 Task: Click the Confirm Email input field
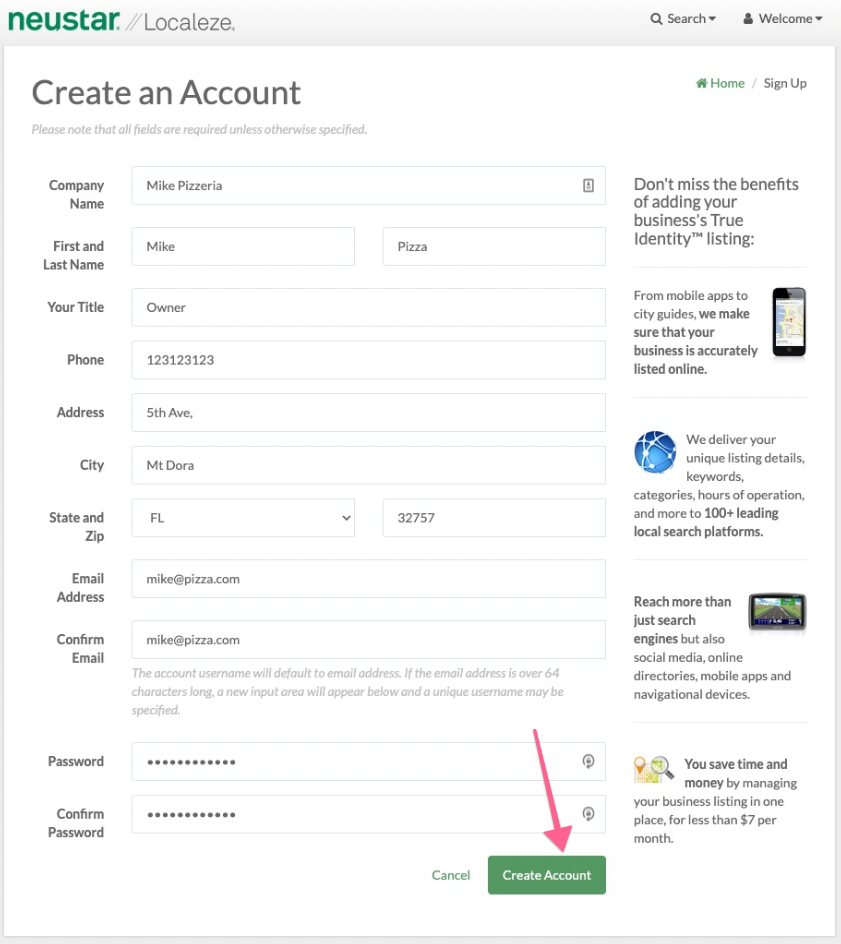click(x=368, y=640)
